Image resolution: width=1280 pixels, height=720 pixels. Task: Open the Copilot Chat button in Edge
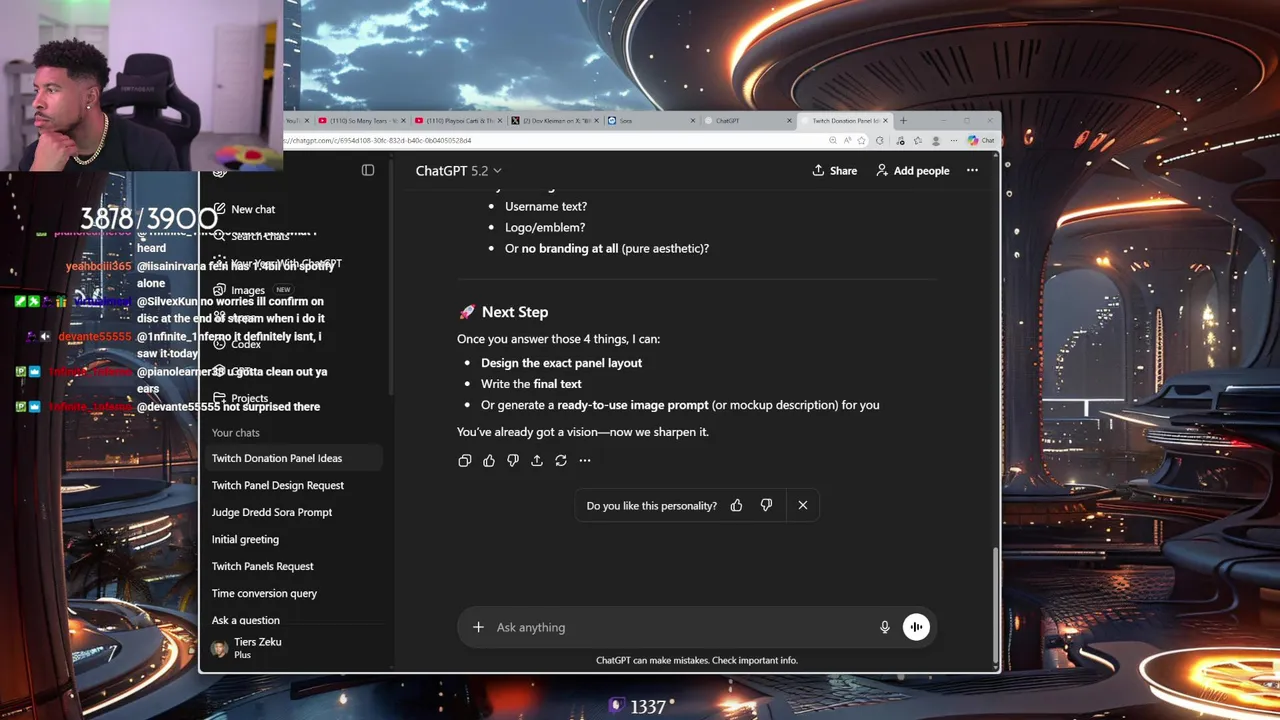[x=981, y=140]
